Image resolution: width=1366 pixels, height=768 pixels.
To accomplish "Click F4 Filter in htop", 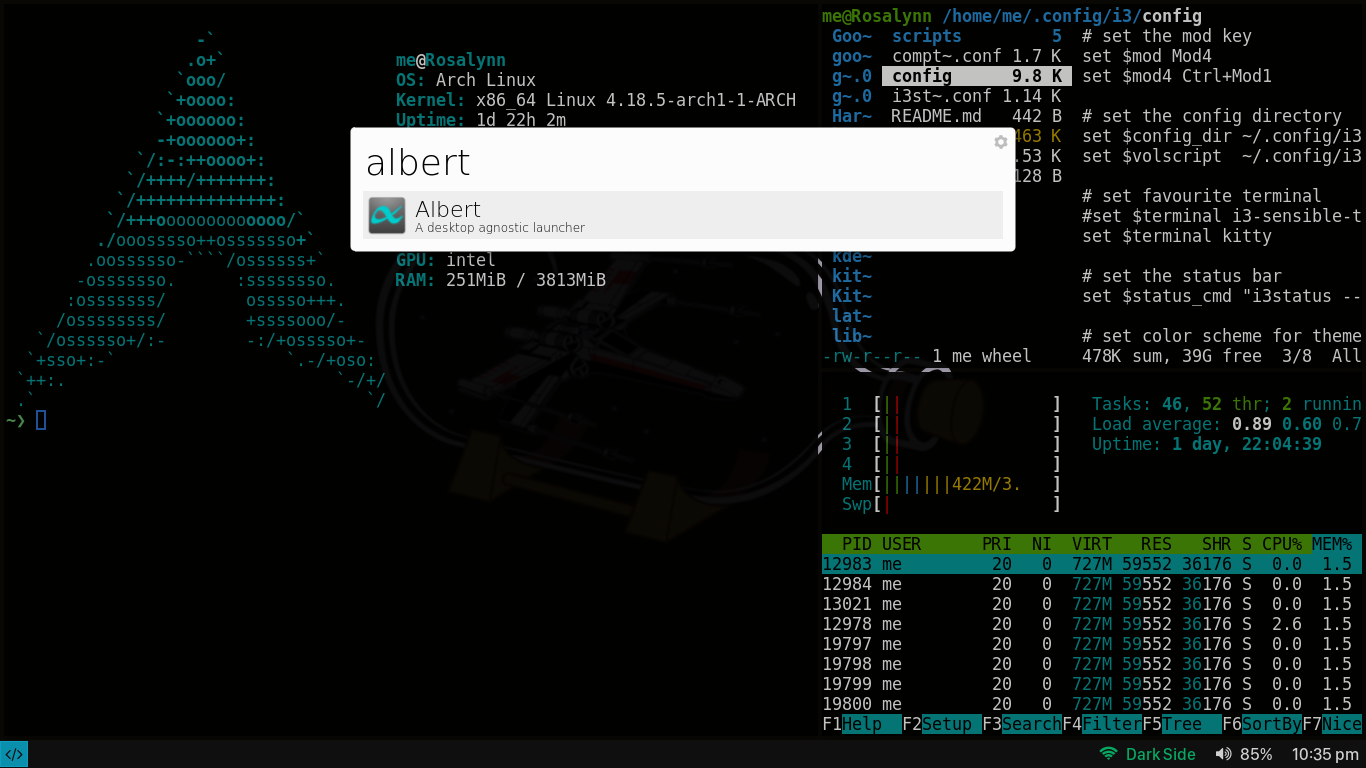I will click(x=1102, y=724).
